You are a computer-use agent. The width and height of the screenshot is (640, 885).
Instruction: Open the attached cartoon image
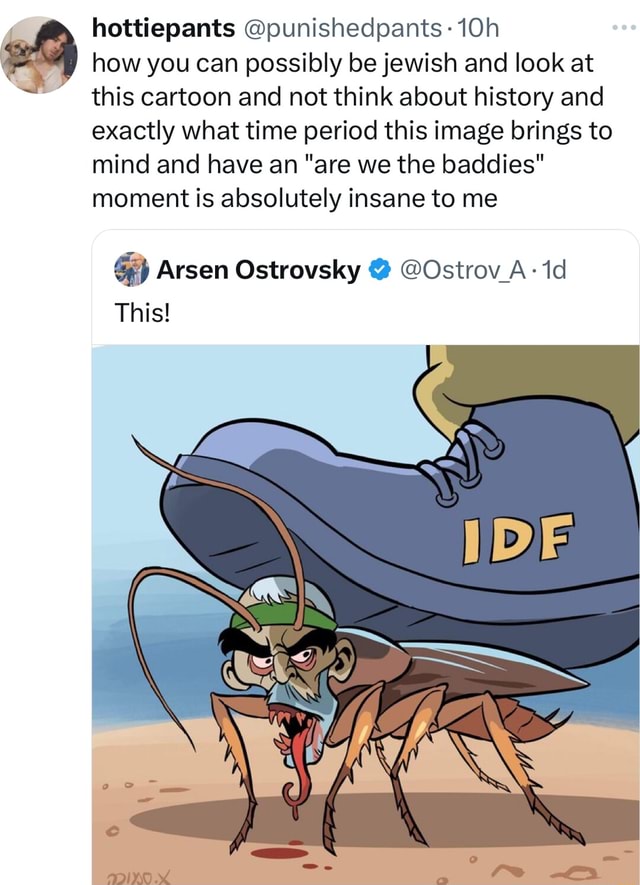(366, 615)
